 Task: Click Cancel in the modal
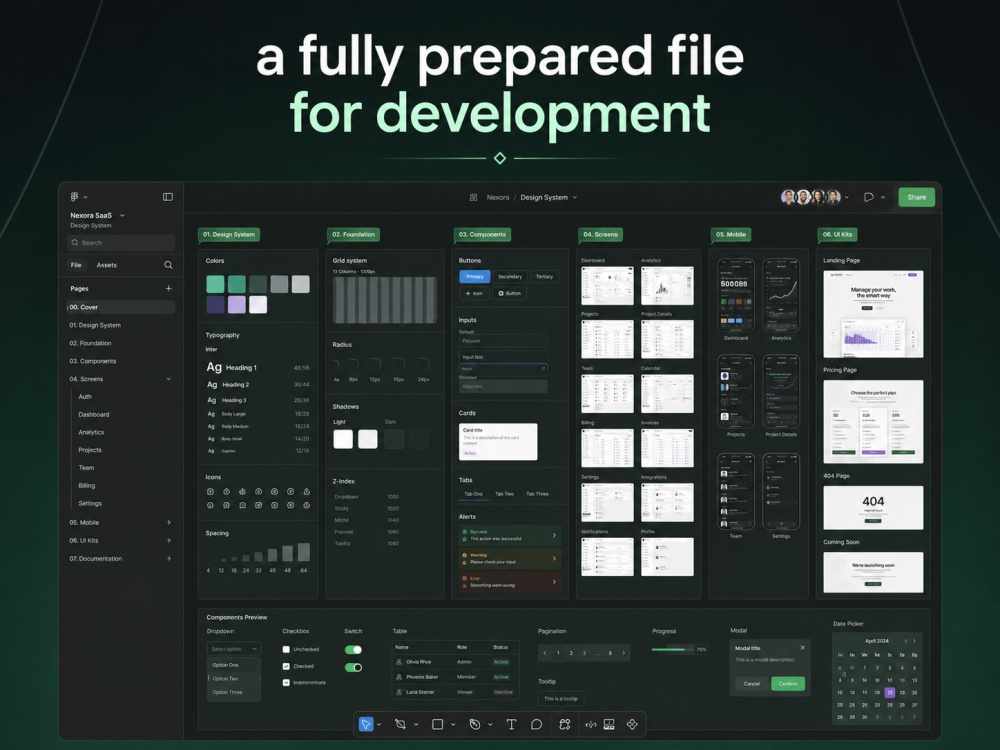[751, 684]
